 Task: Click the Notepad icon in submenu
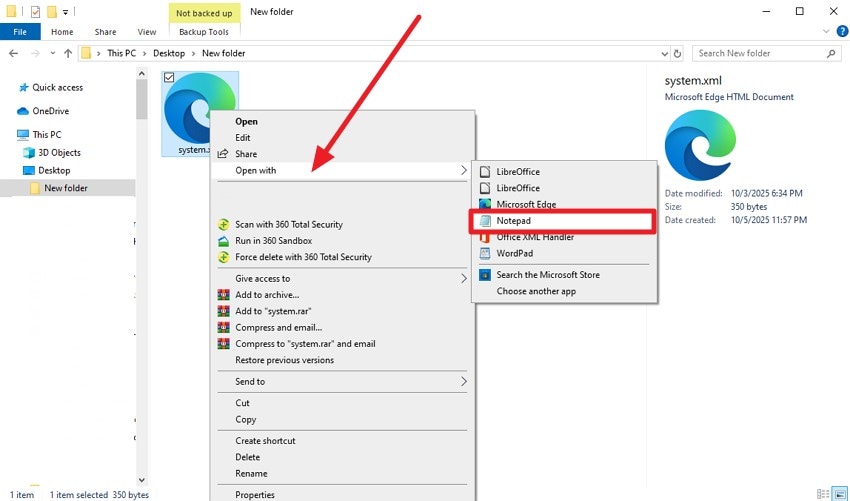(485, 221)
